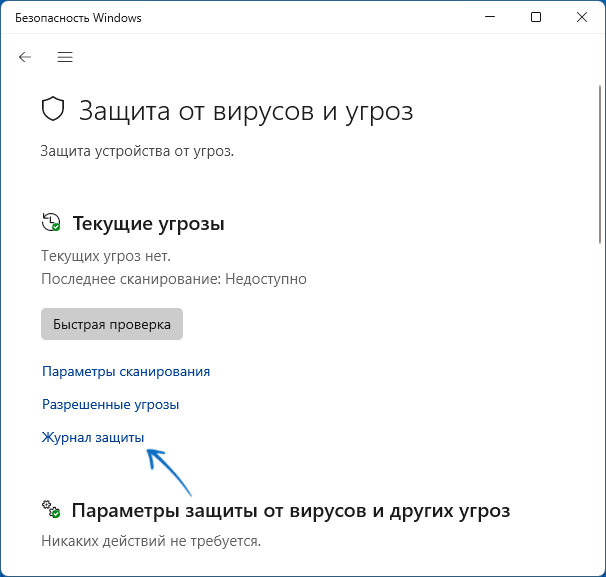
Task: Start Быстрая проверка scan
Action: click(112, 324)
